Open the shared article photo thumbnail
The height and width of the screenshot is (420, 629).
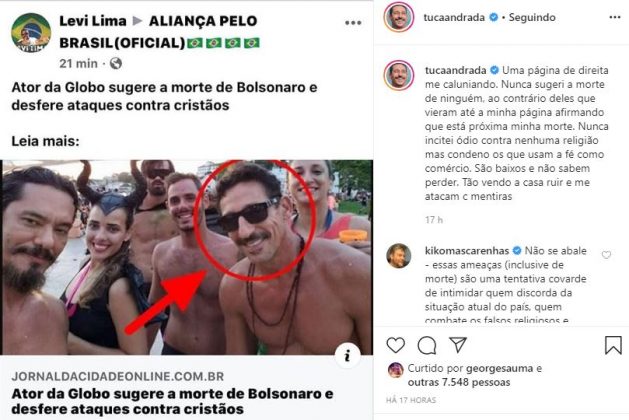(x=187, y=257)
